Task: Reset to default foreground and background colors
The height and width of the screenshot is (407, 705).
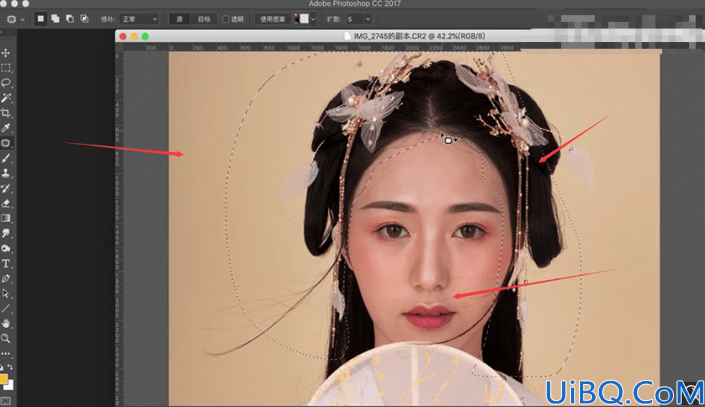Action: point(2,367)
